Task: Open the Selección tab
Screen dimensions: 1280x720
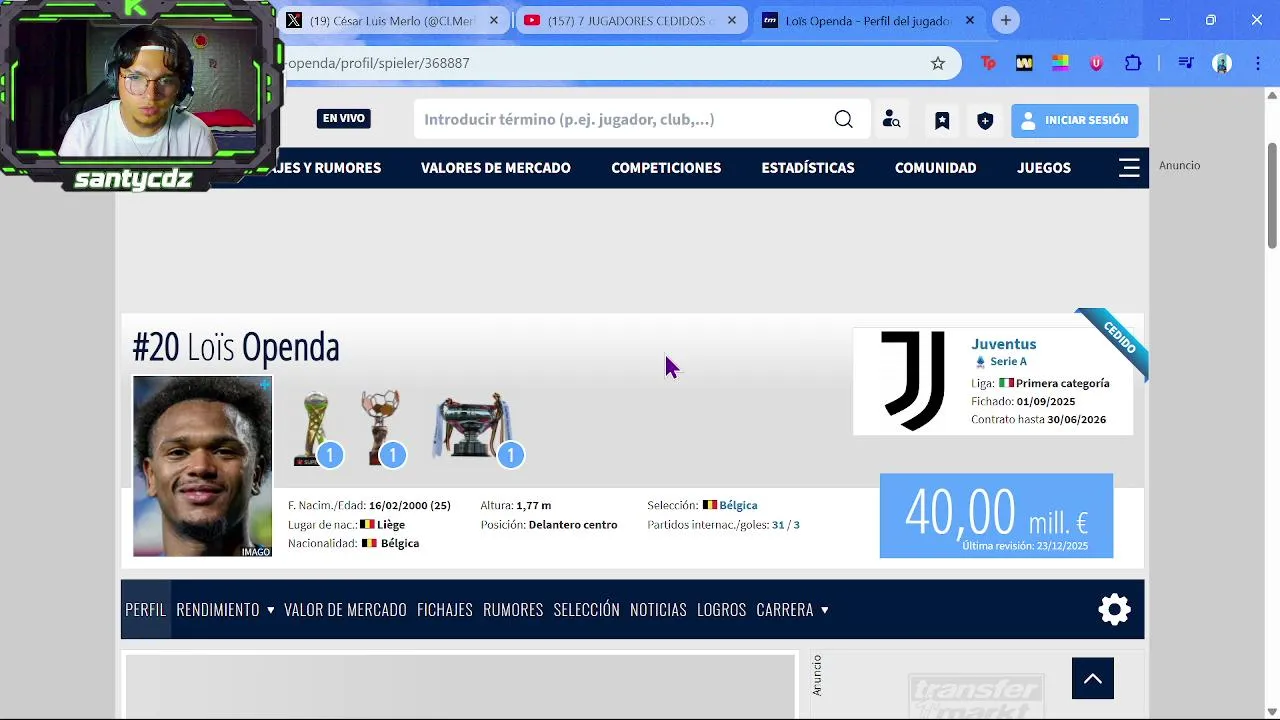Action: point(587,610)
